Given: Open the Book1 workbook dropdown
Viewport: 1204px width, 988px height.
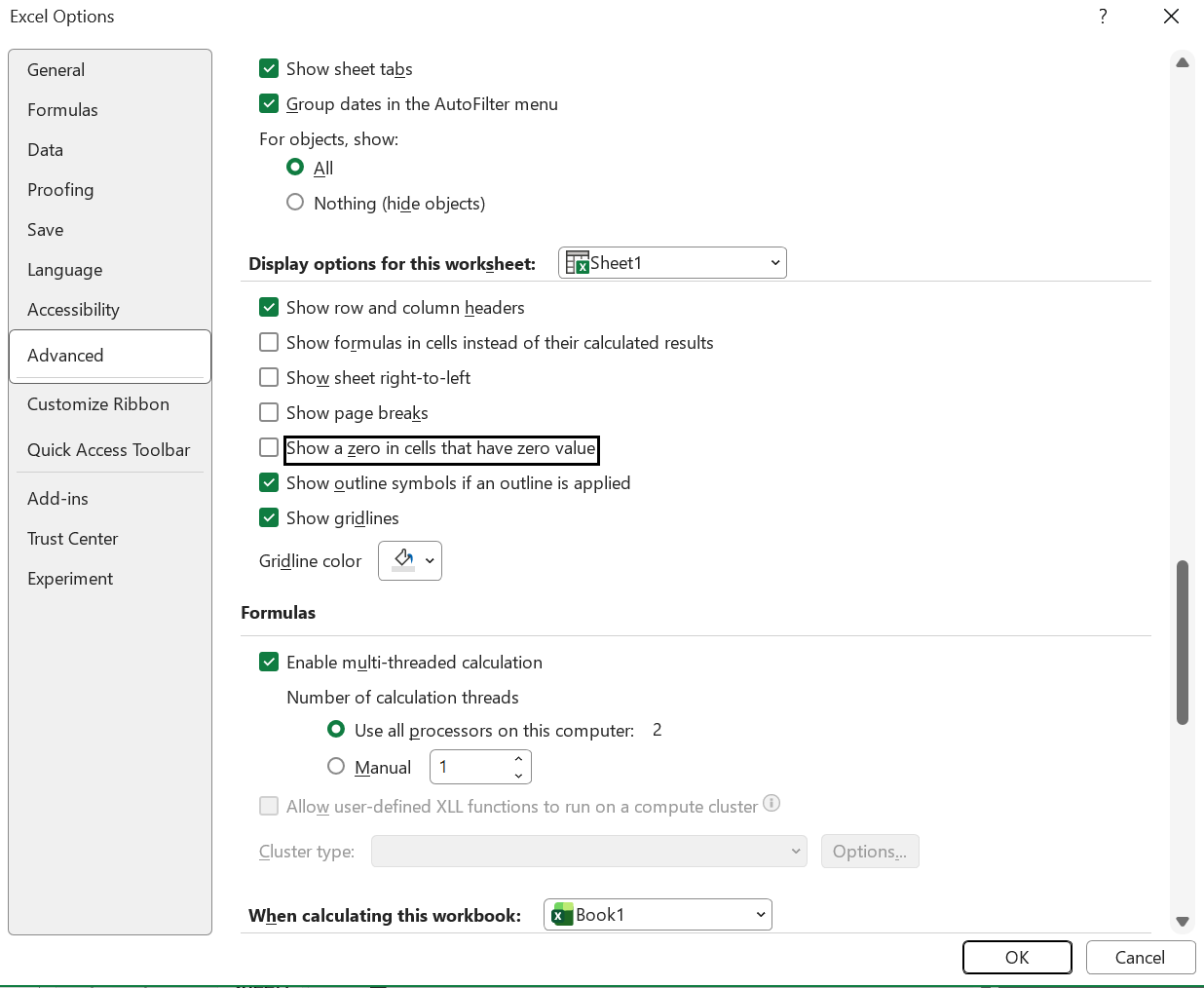Looking at the screenshot, I should tap(658, 915).
